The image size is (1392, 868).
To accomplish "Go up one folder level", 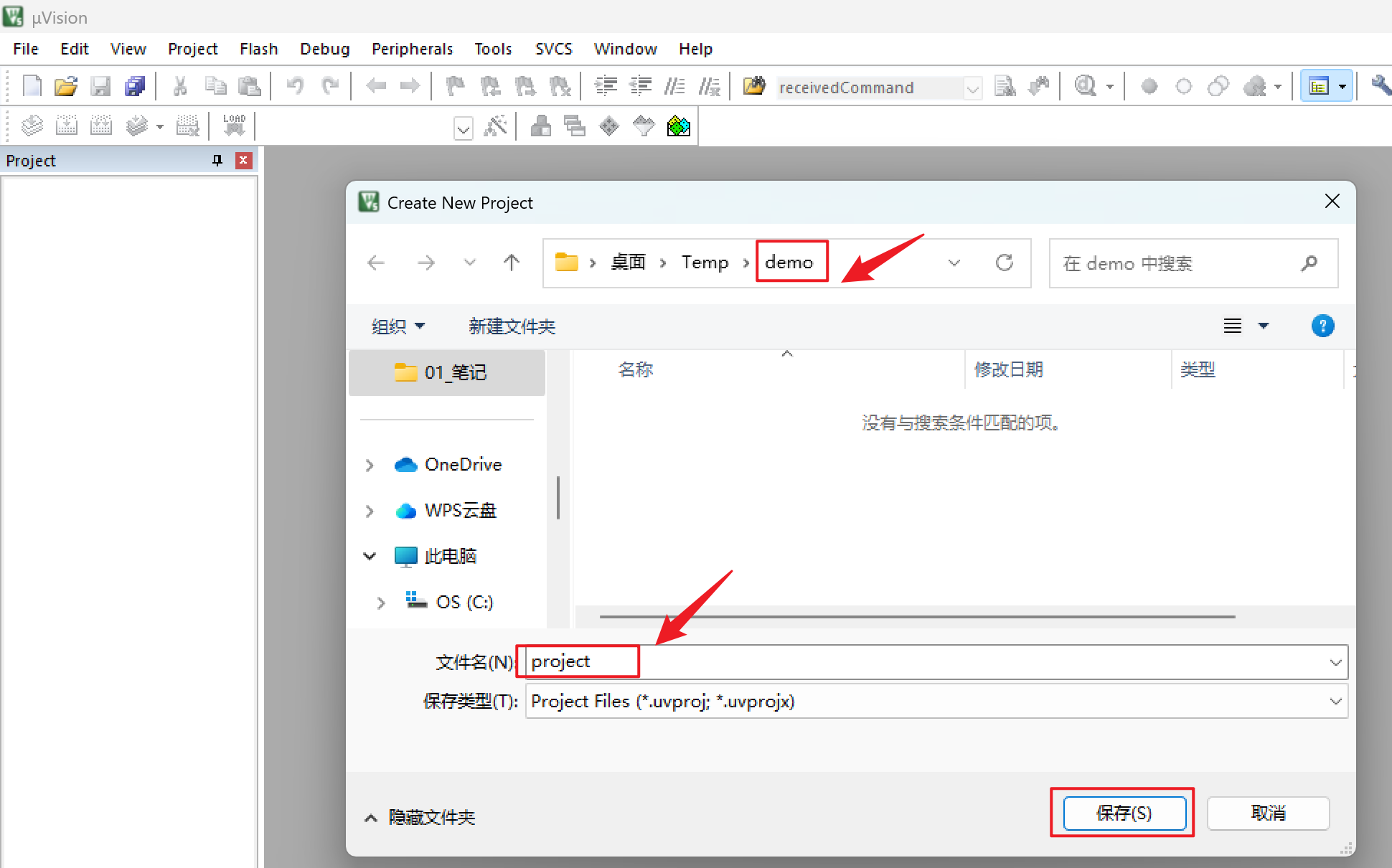I will (x=511, y=263).
